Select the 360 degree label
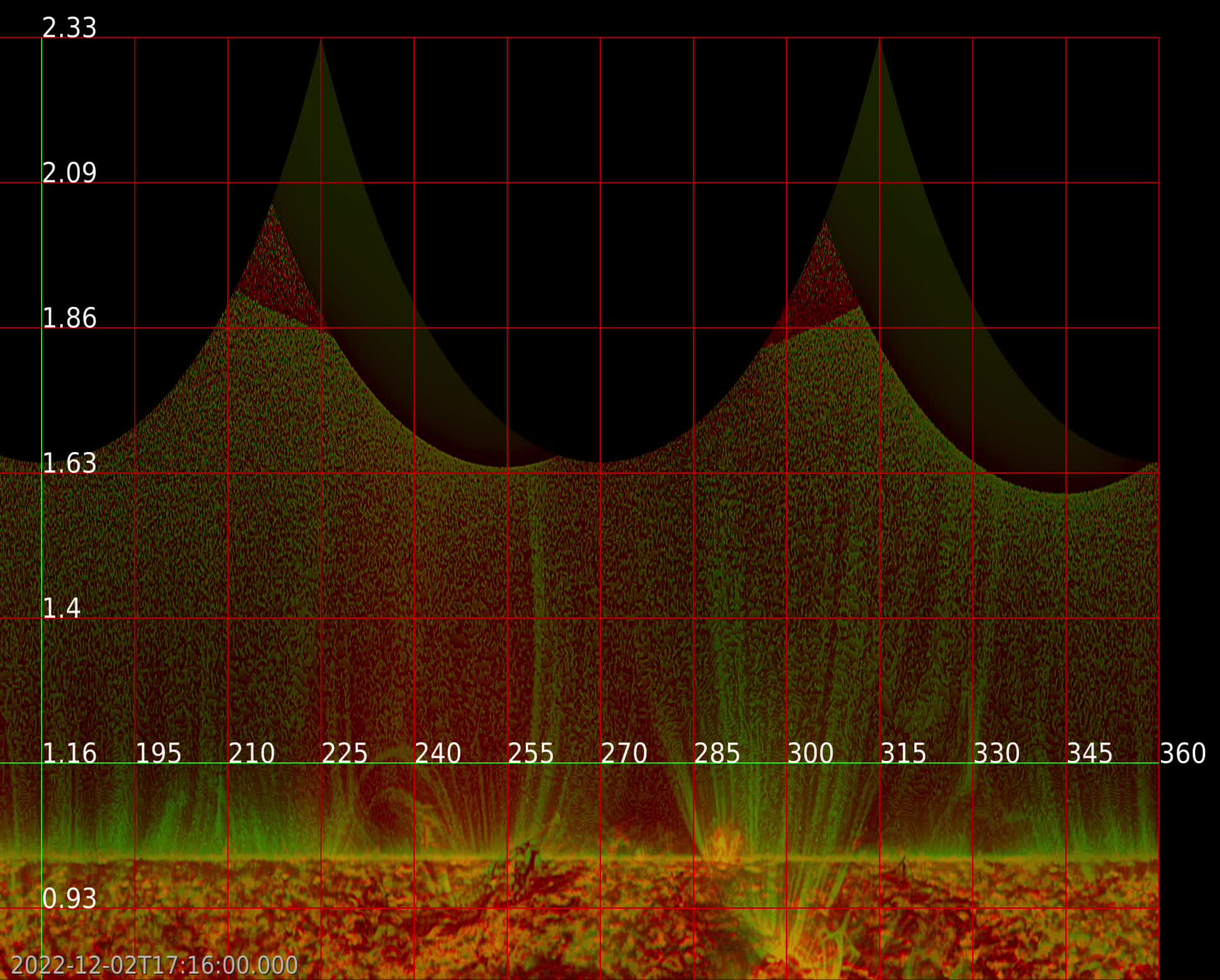Image resolution: width=1220 pixels, height=980 pixels. tap(1183, 753)
